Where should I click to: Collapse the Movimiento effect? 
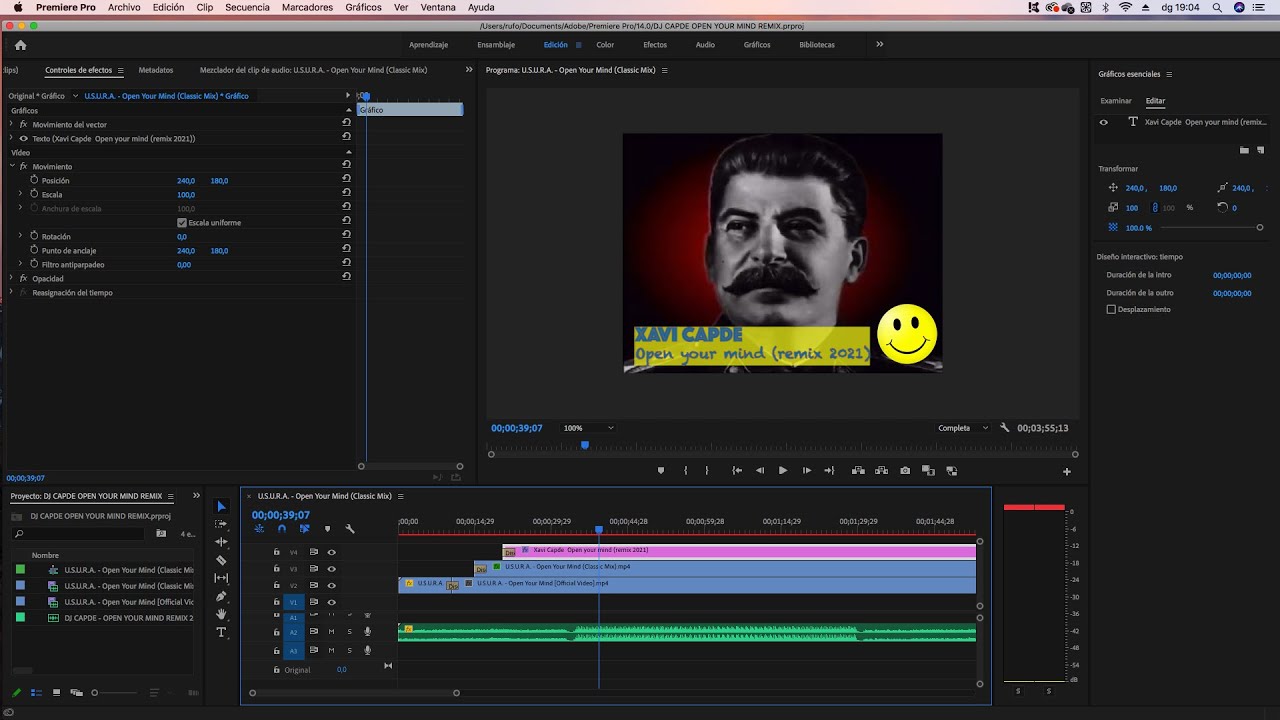11,166
